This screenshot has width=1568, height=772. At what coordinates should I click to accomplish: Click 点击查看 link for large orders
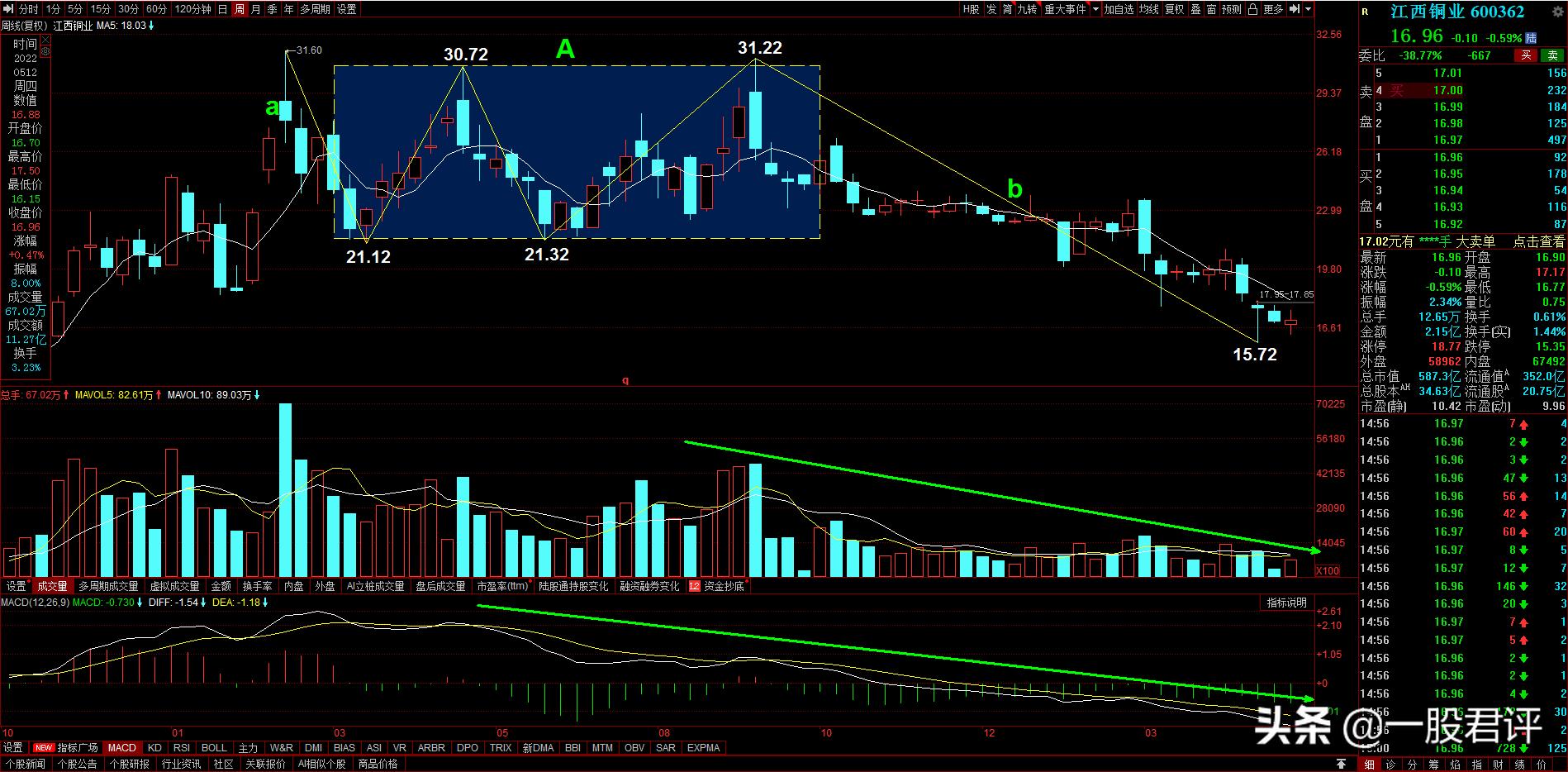(1538, 241)
